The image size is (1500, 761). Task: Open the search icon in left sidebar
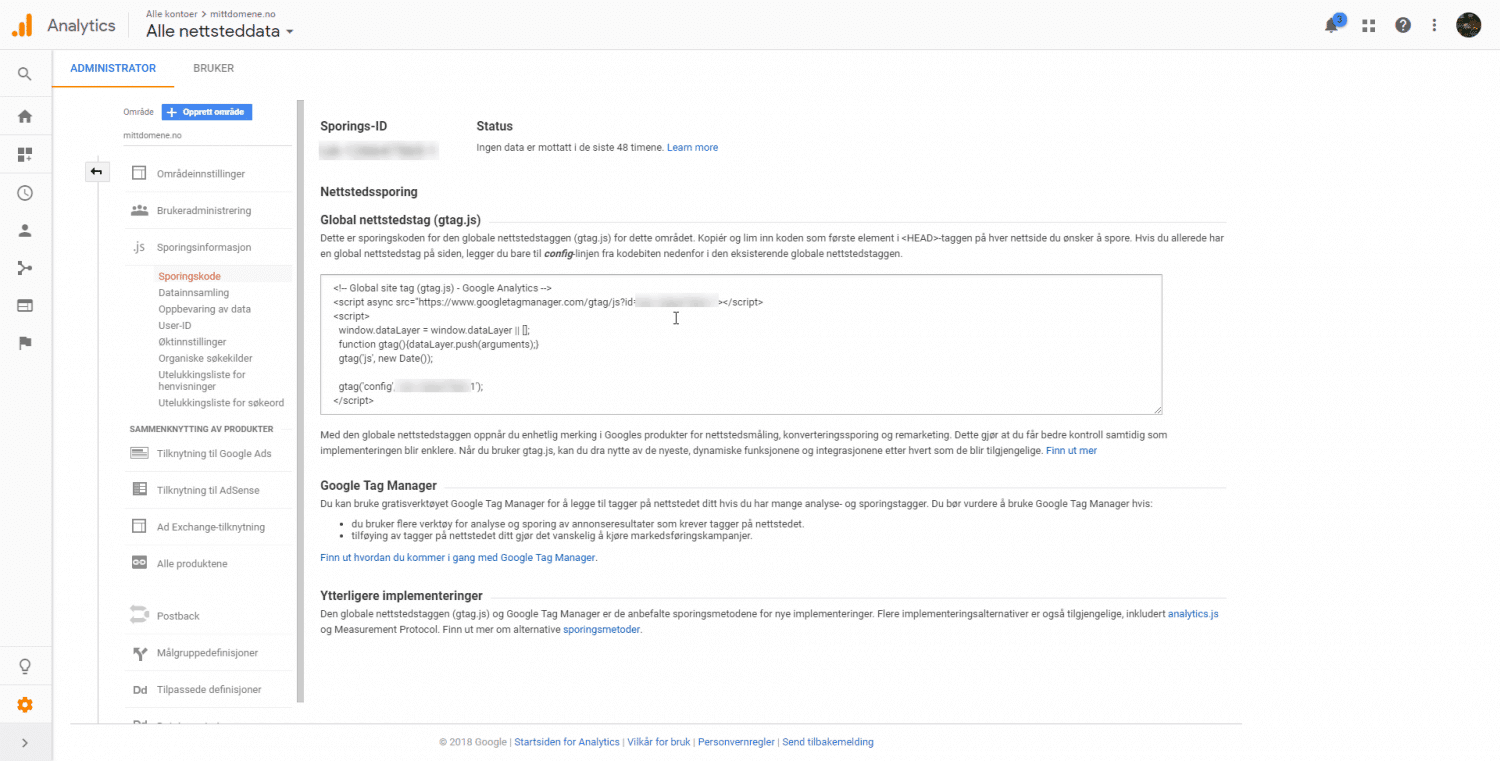click(x=25, y=74)
